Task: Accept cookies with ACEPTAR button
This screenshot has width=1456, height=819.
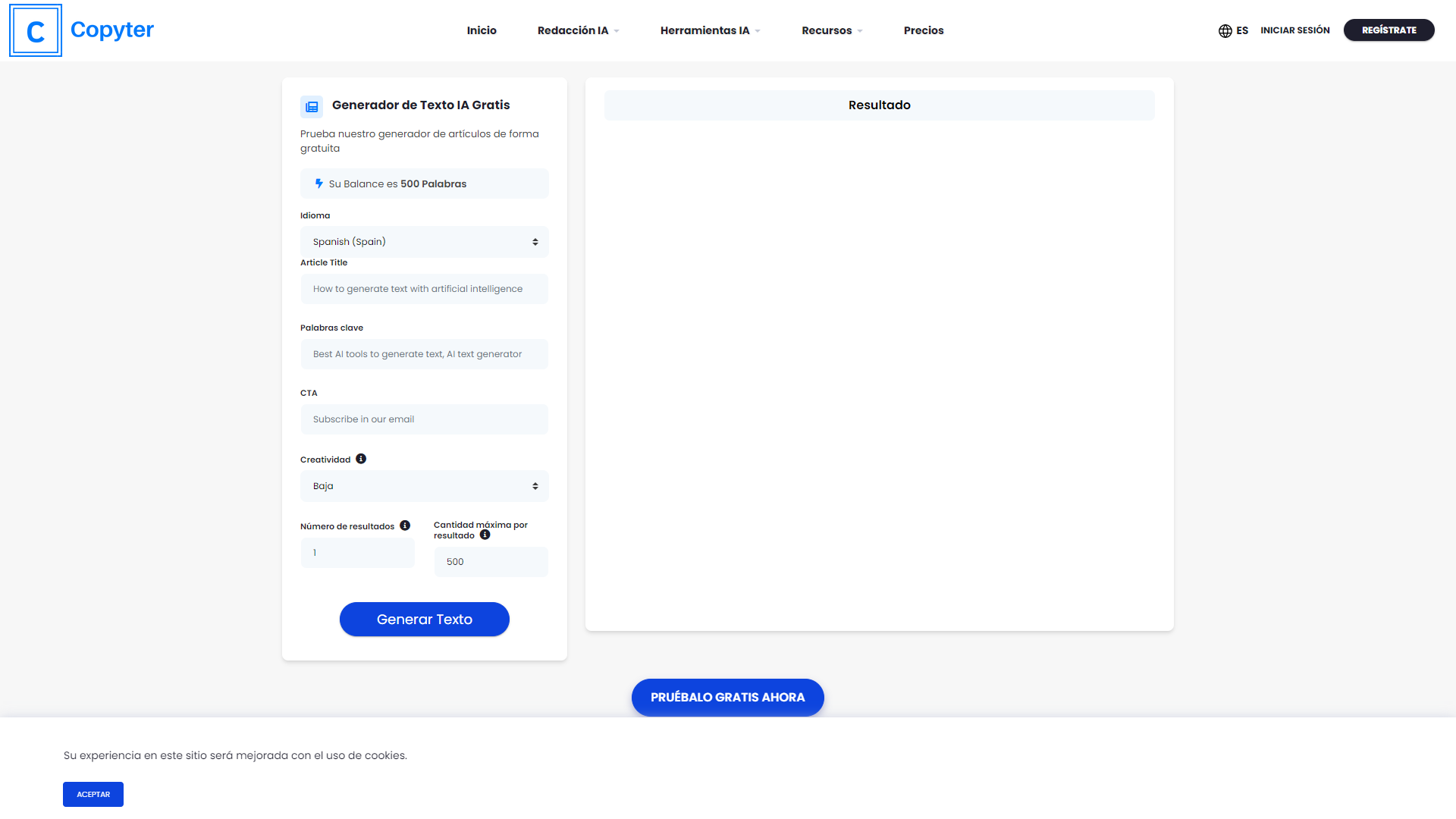Action: point(93,795)
